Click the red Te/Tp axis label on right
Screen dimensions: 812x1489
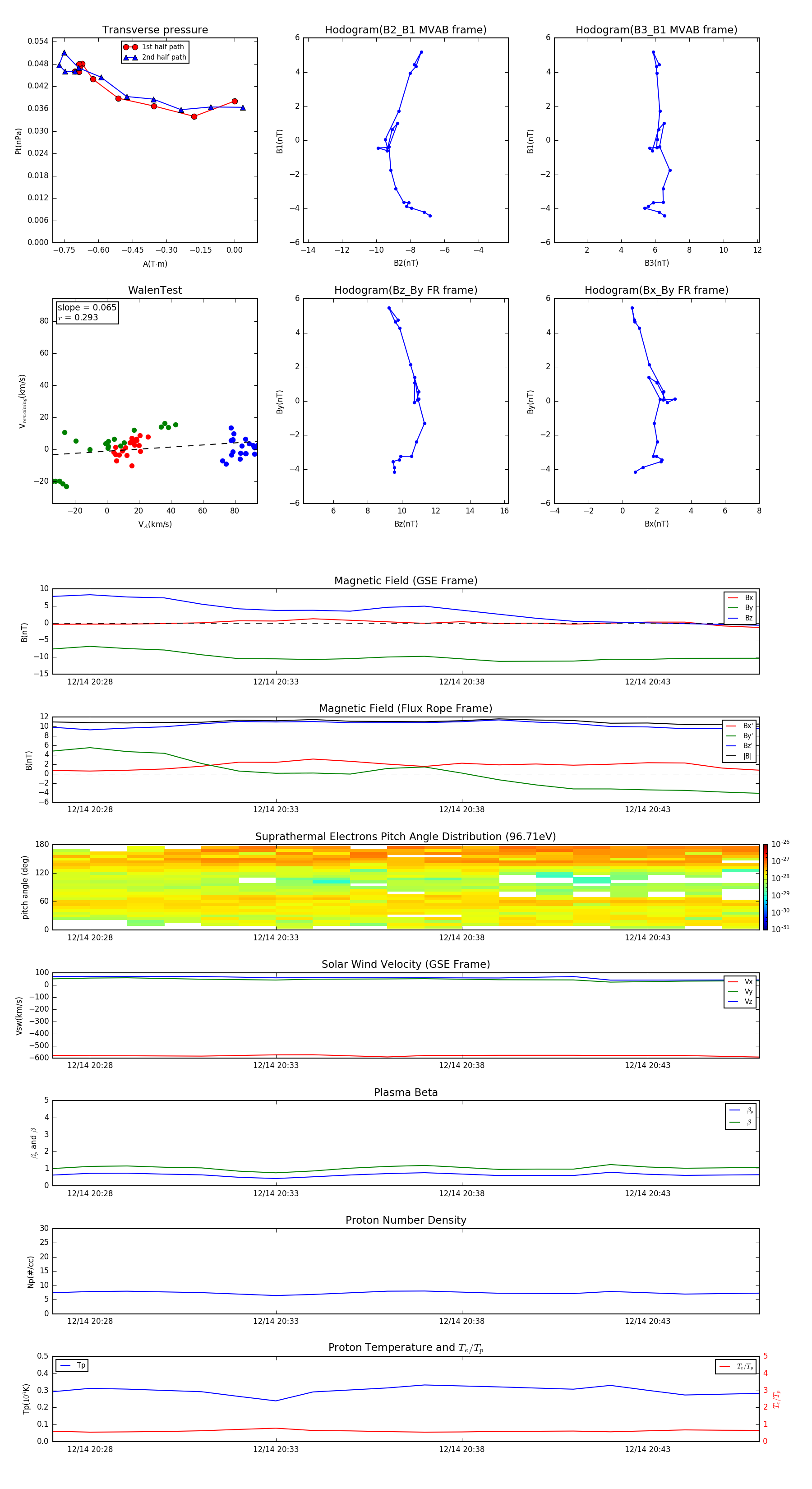(777, 1399)
